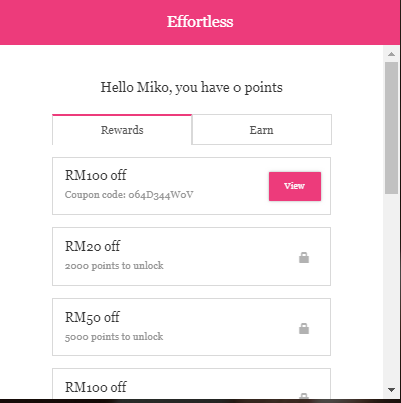Screen dimensions: 401x403
Task: Click coupon code 064D344WoV text
Action: click(129, 195)
